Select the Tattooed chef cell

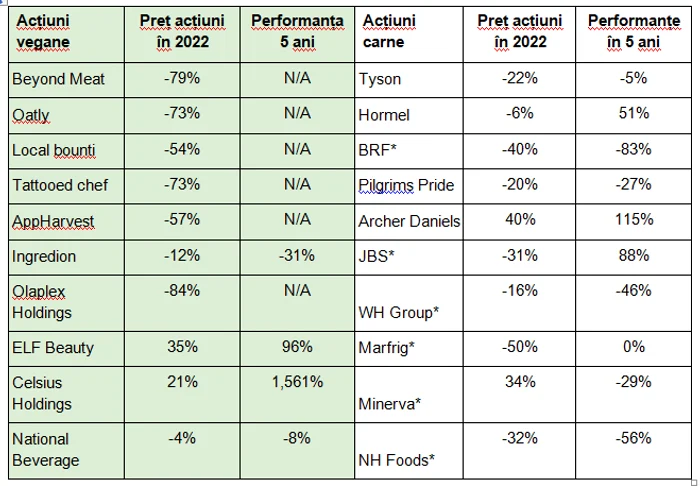point(66,187)
